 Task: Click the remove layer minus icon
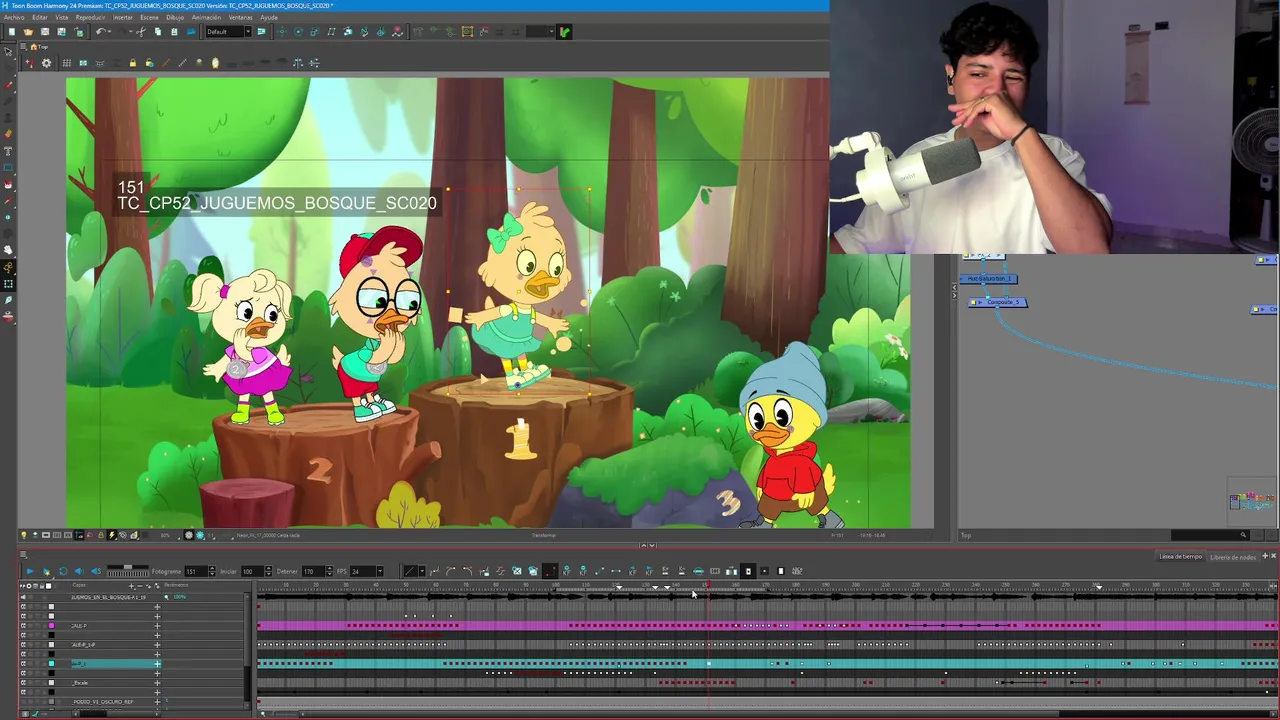140,585
